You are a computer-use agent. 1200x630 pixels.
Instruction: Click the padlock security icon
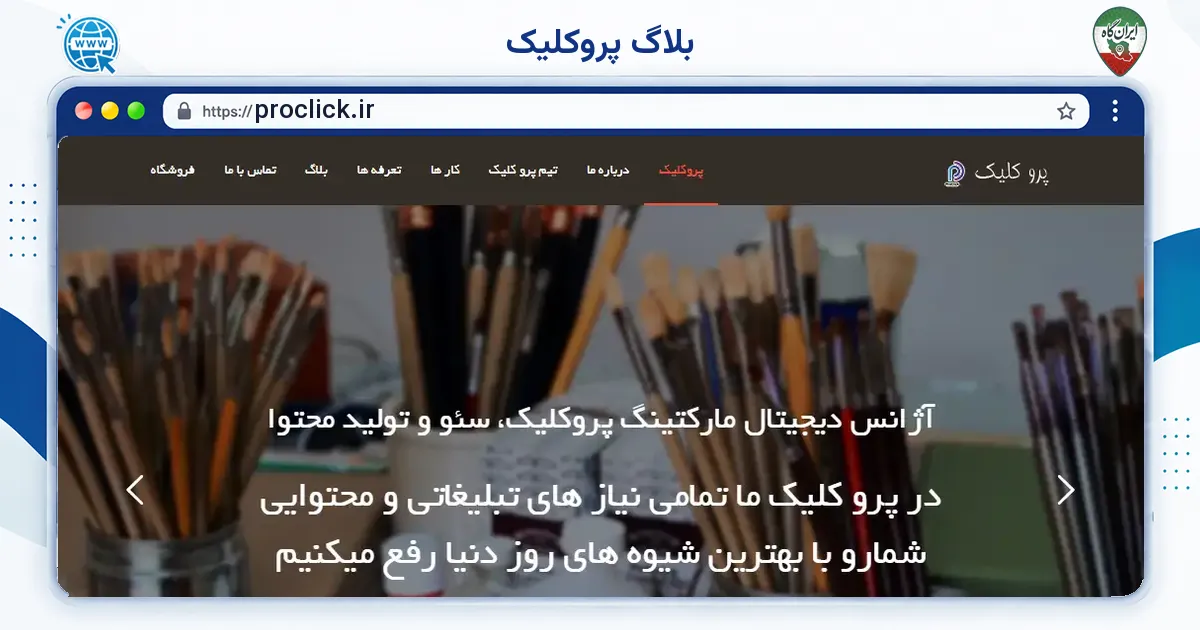tap(184, 111)
